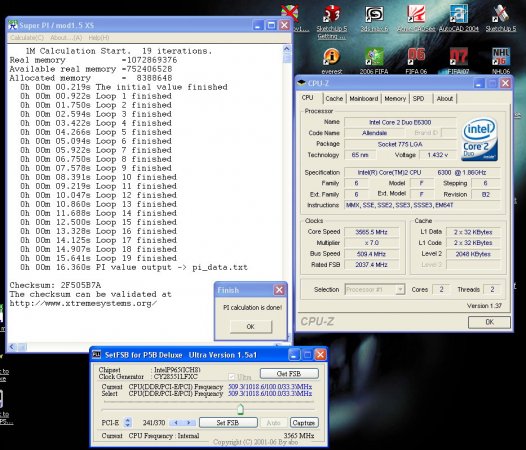
Task: Click the Capture button in SetFSB
Action: pos(304,422)
